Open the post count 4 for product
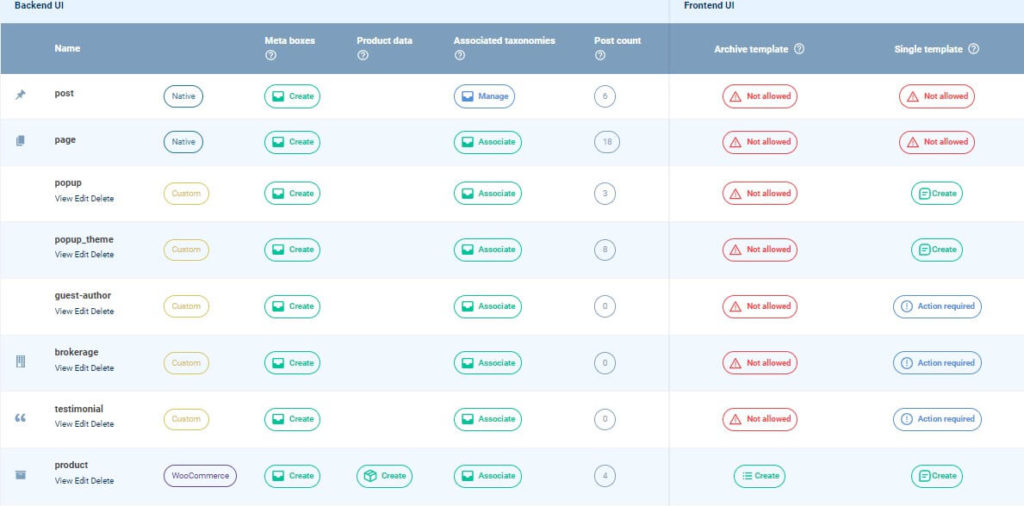1024x506 pixels. pyautogui.click(x=605, y=476)
